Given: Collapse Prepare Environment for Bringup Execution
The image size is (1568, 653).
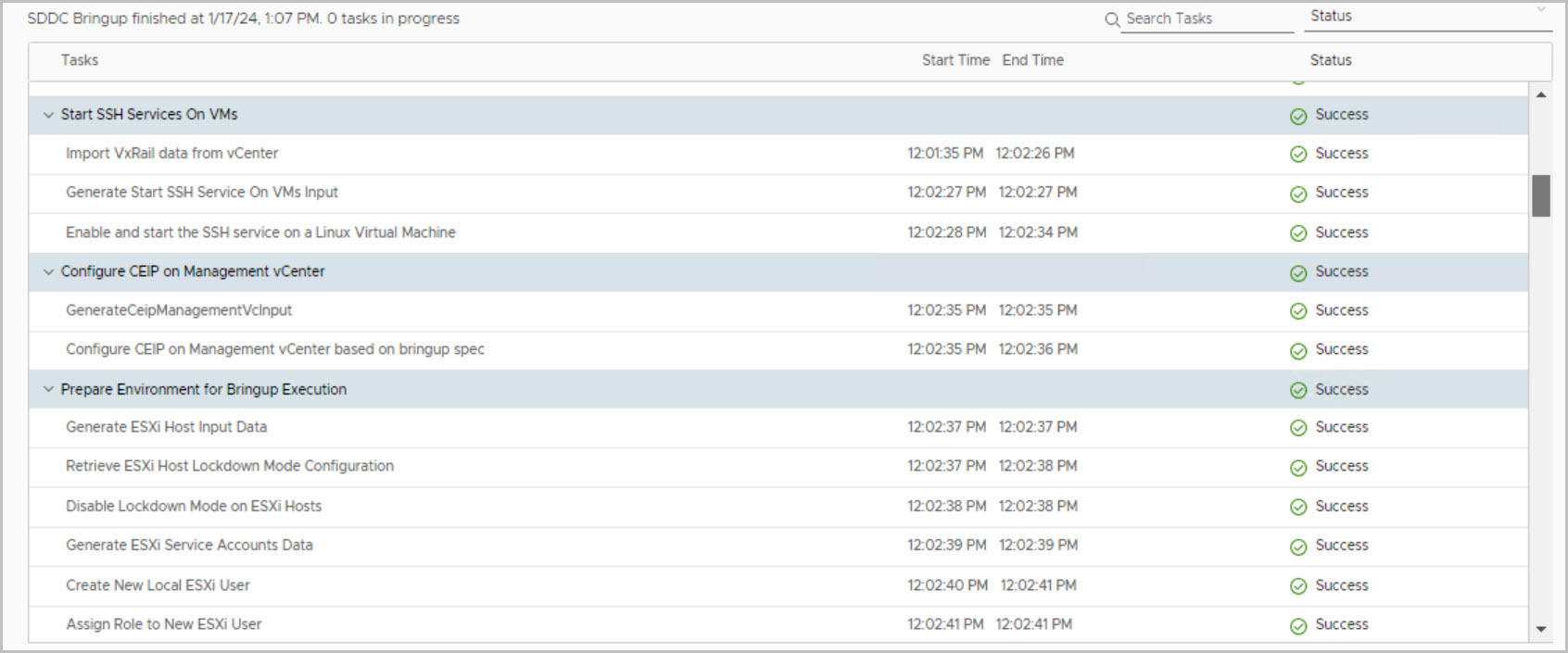Looking at the screenshot, I should (x=48, y=390).
